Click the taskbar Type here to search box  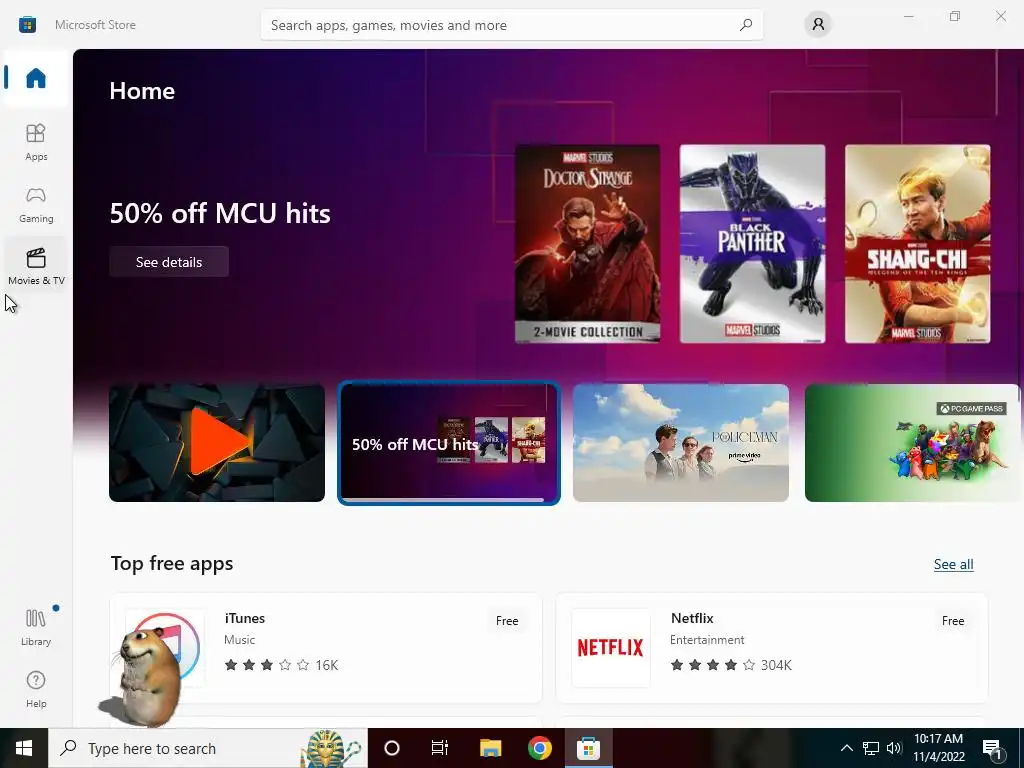coord(208,748)
